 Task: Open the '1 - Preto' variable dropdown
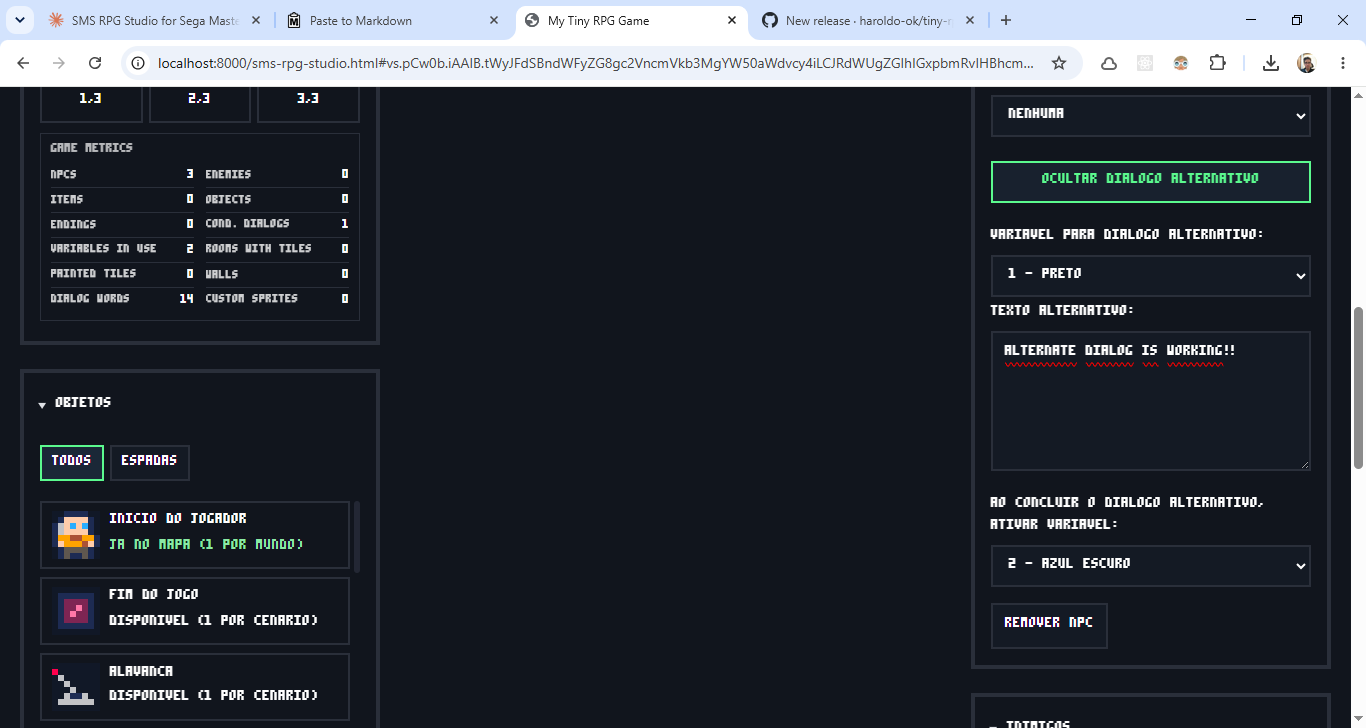(1150, 275)
